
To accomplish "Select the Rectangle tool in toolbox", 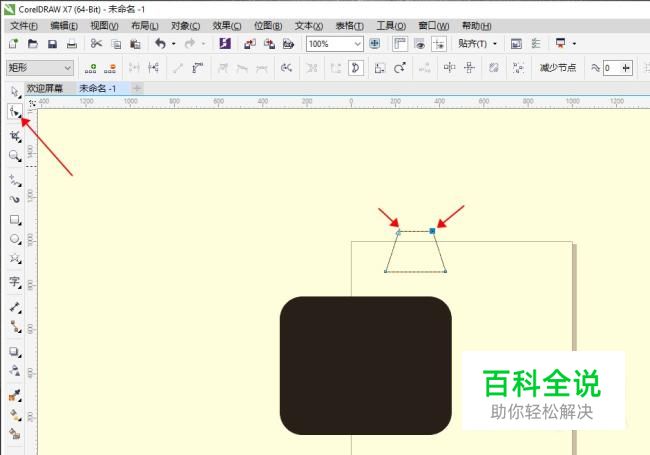I will 15,220.
